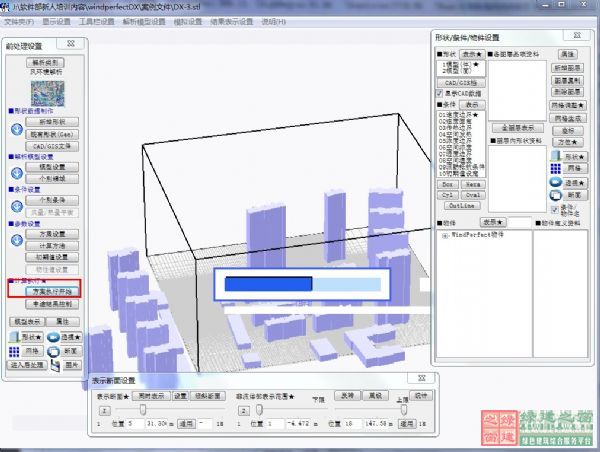Click the shape icon next to 形状★ in right panel
Viewport: 600px width, 452px height.
555,157
